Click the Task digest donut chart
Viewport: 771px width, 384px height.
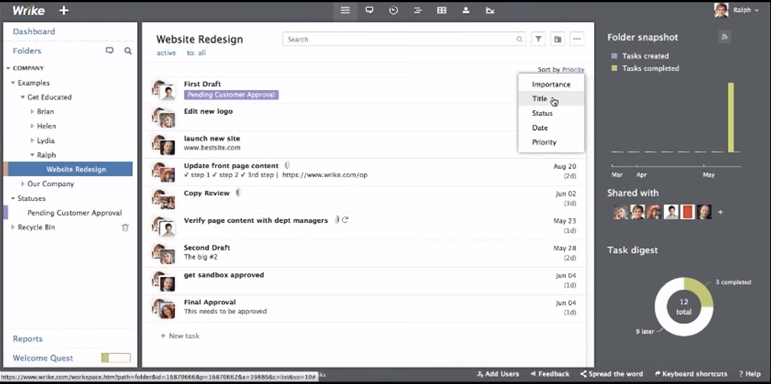683,307
